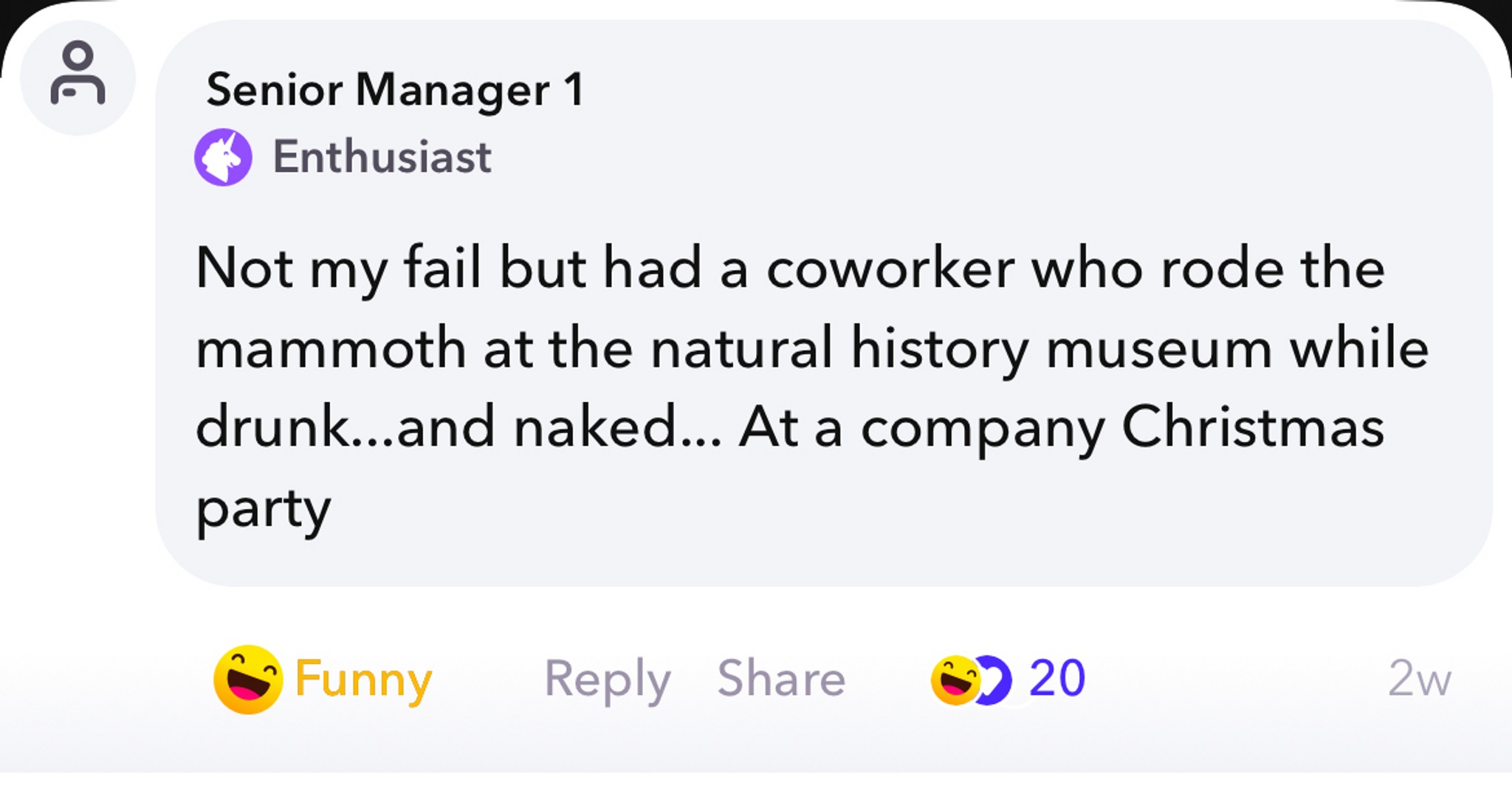Click the word "coworker" in the comment
The height and width of the screenshot is (805, 1512).
890,269
